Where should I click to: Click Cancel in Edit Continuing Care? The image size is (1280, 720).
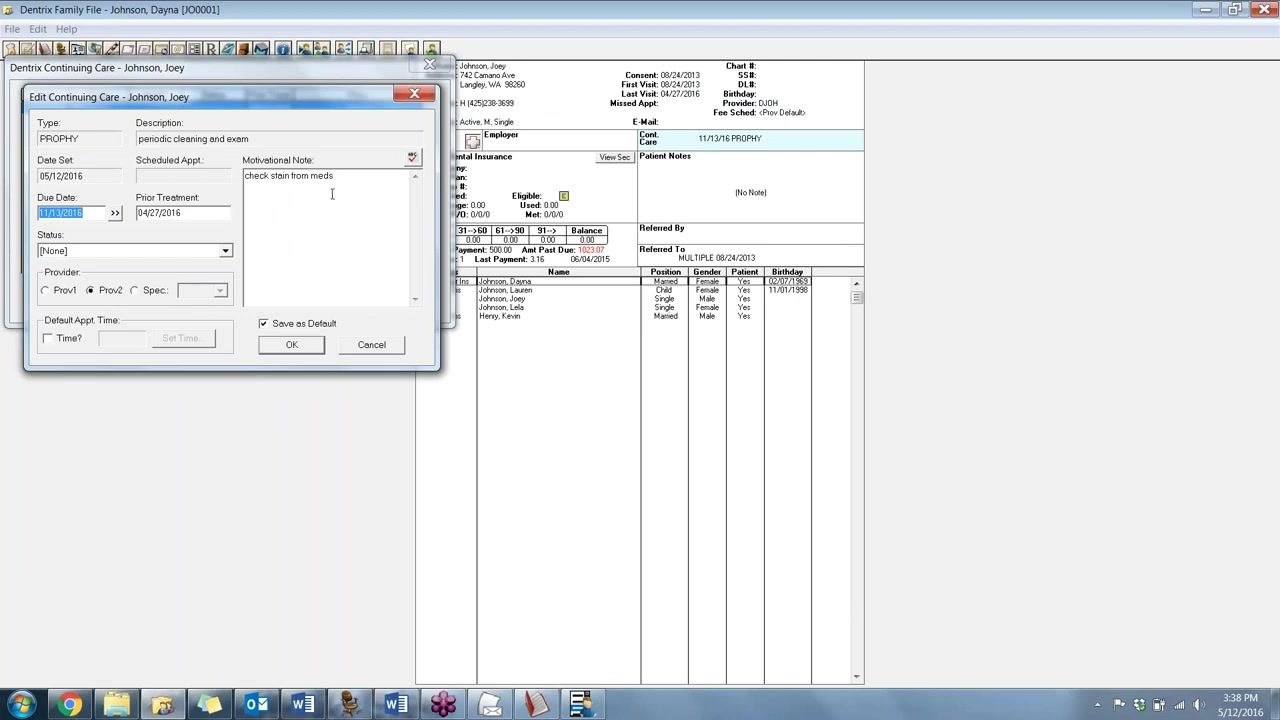pos(371,345)
